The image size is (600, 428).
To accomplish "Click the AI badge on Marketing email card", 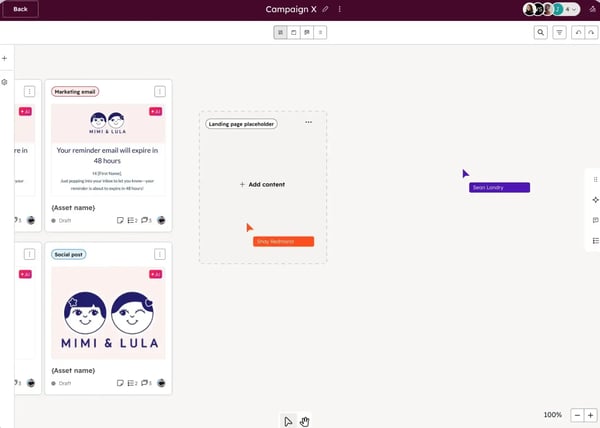I will (x=155, y=111).
